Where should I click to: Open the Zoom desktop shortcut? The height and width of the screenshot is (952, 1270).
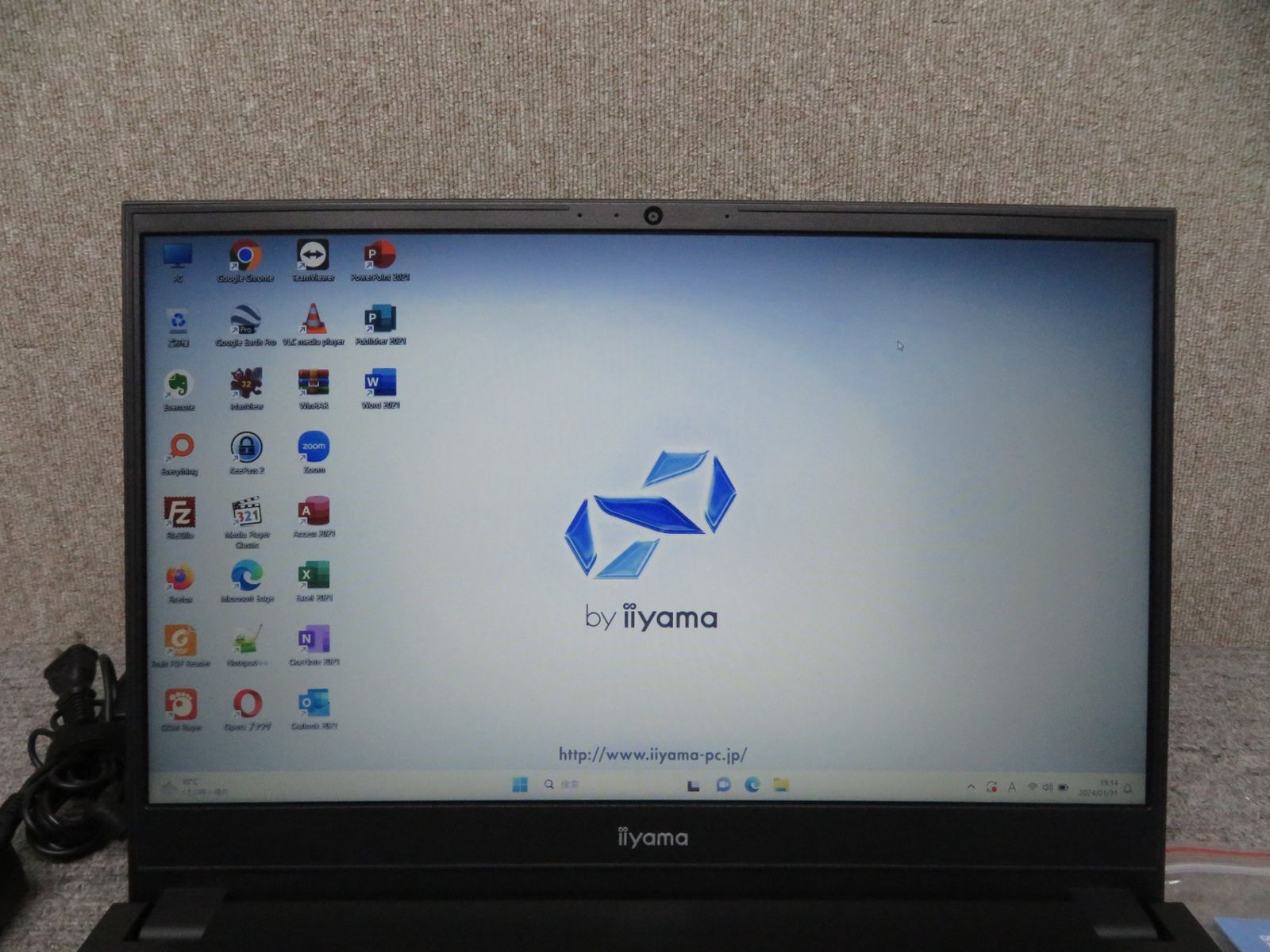(314, 453)
